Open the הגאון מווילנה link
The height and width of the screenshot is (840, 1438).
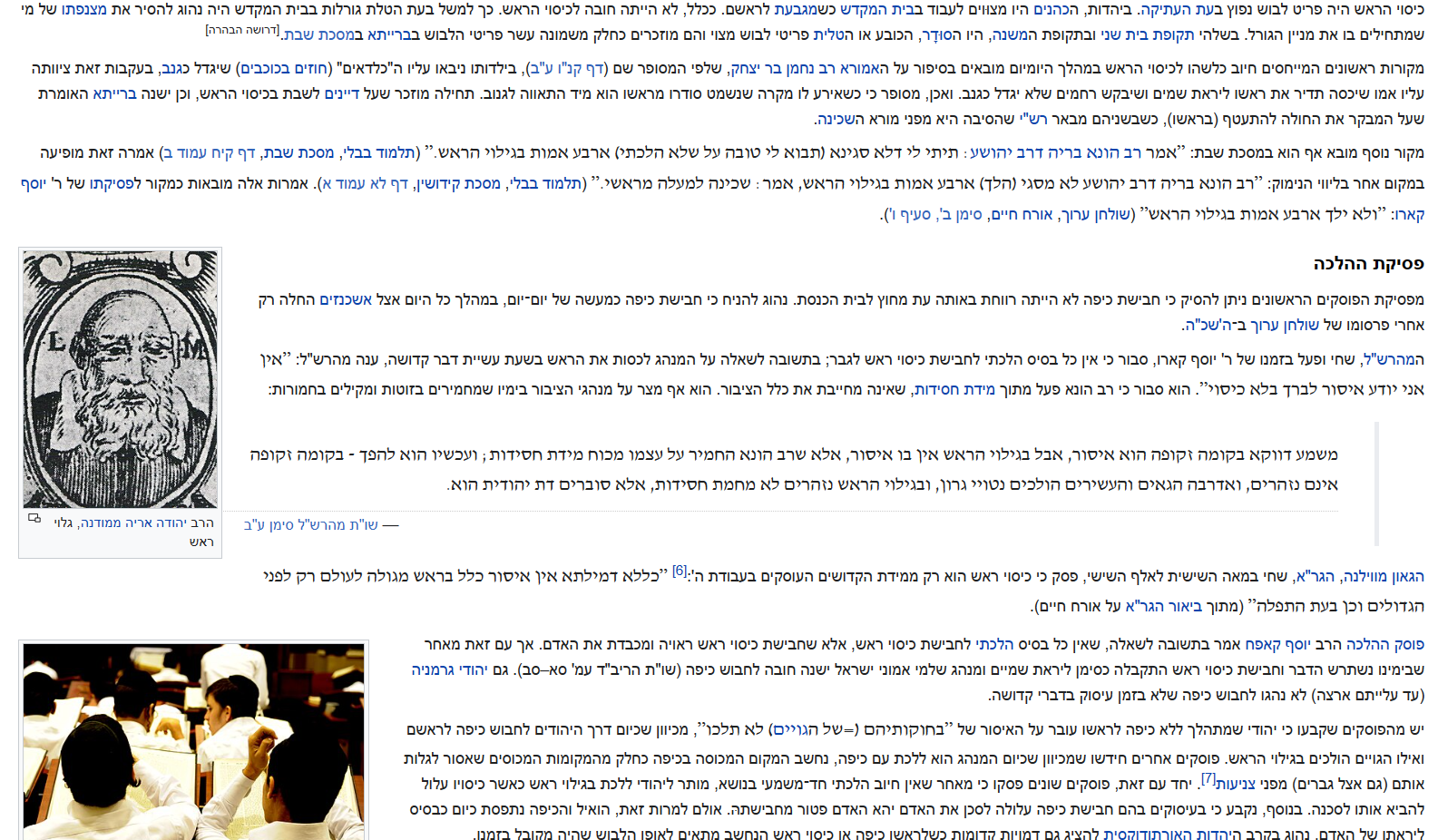tap(1382, 576)
